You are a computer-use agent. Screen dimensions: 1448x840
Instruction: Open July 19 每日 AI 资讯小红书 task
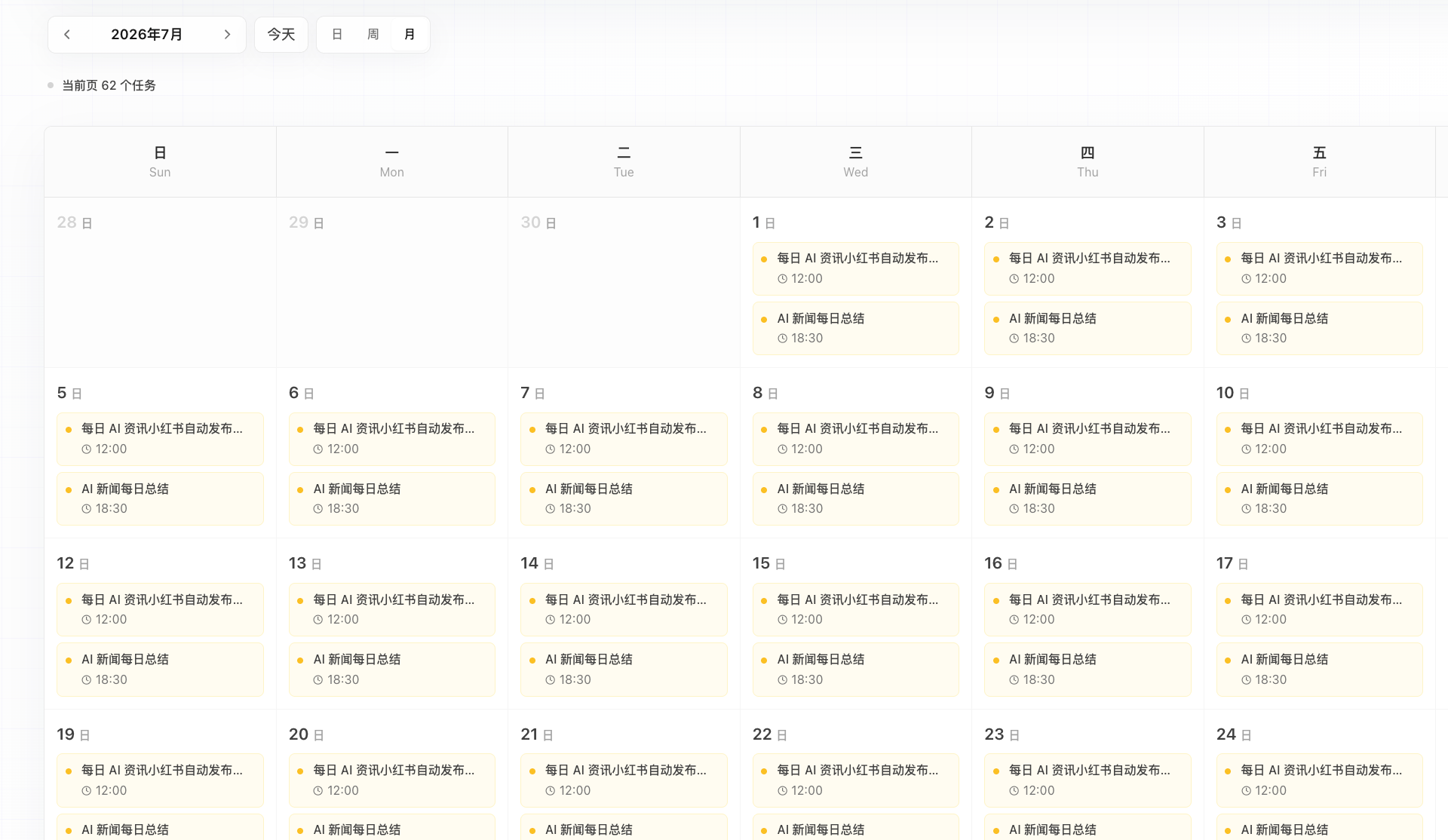160,780
